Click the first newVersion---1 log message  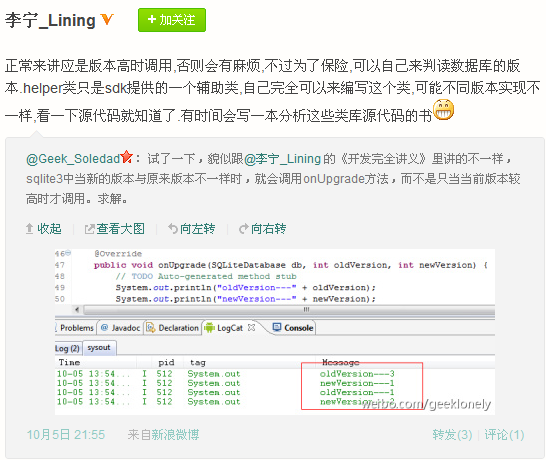(x=357, y=383)
